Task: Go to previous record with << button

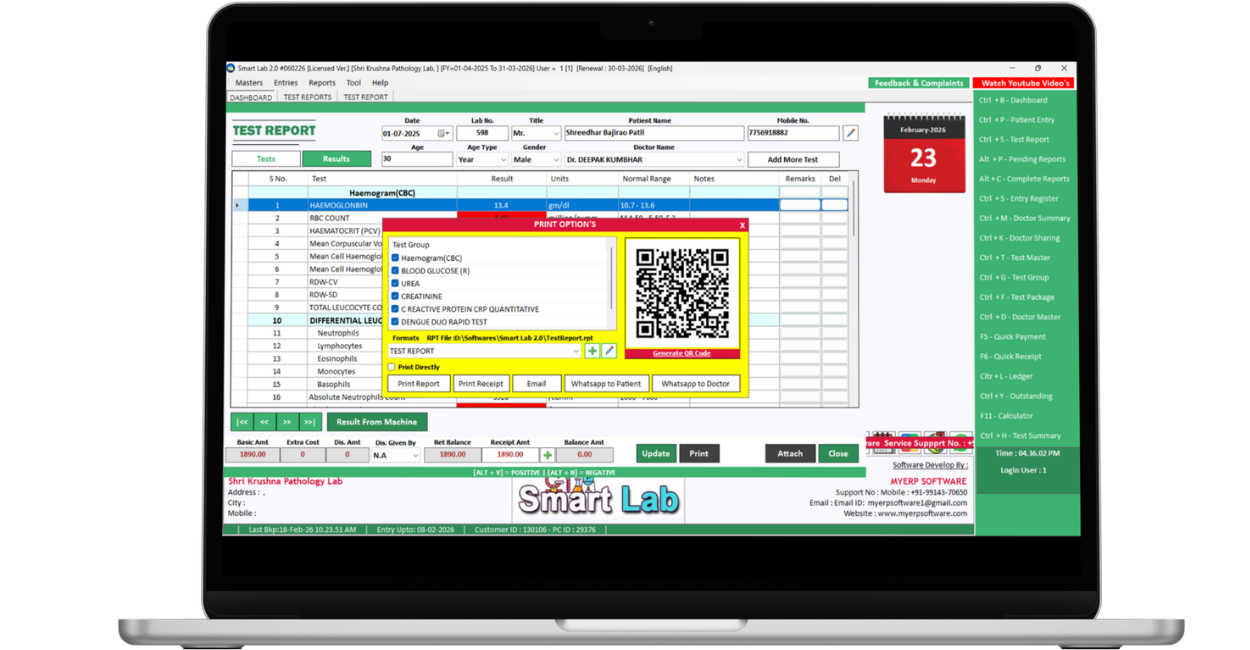Action: (x=264, y=422)
